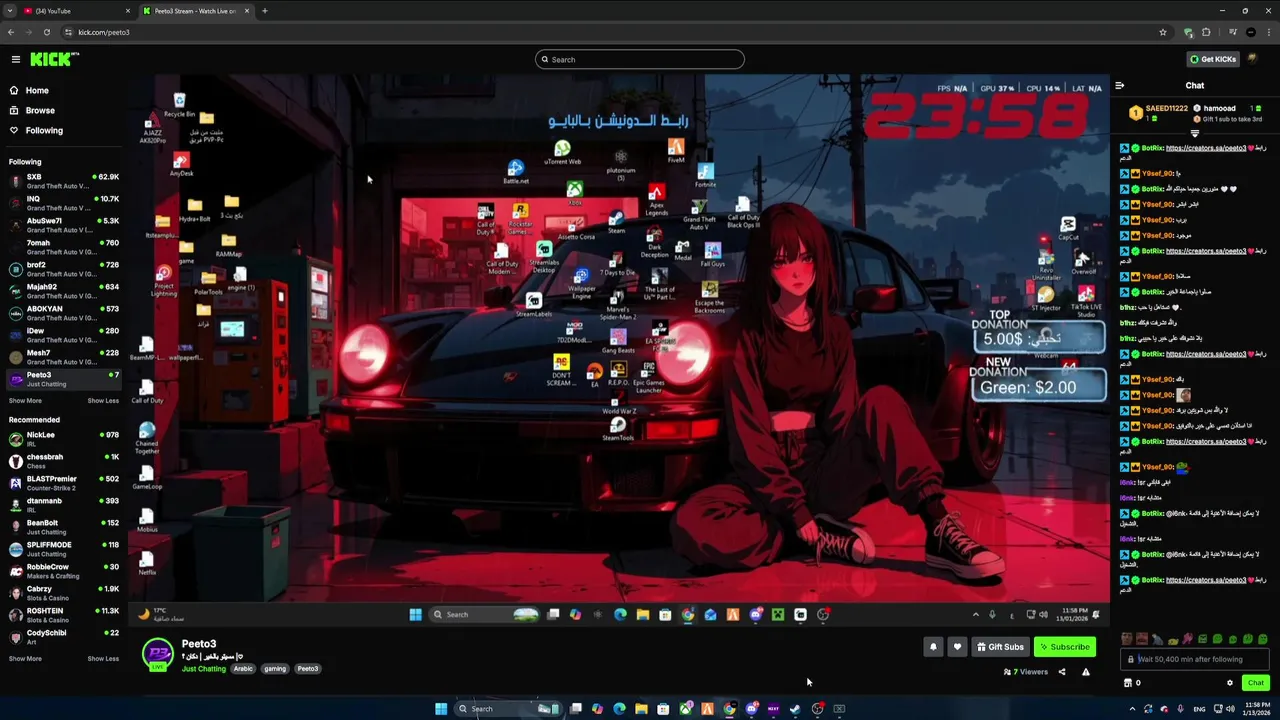This screenshot has height=720, width=1280.
Task: Open ABOKYAN channel in sidebar
Action: (63, 313)
